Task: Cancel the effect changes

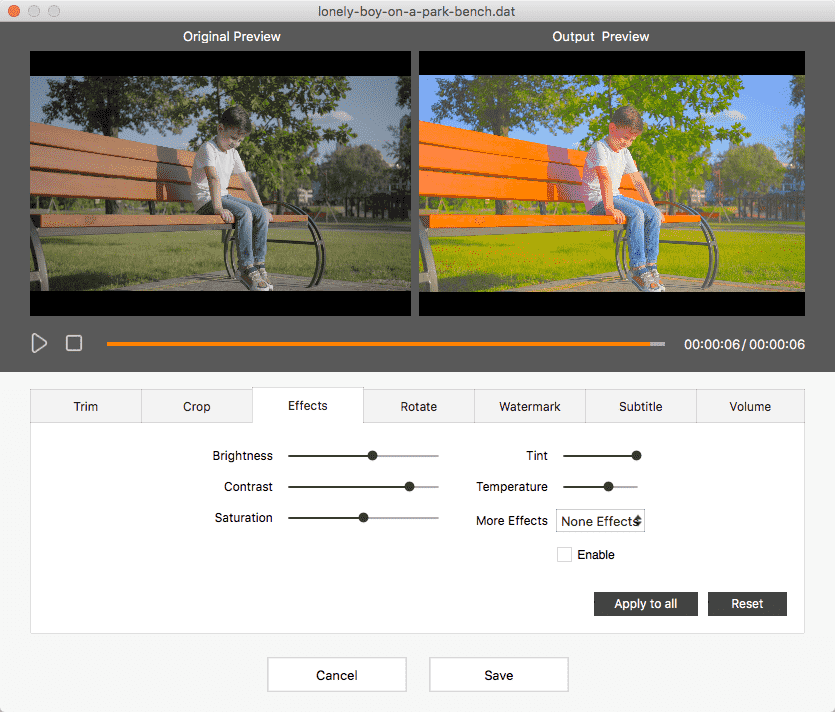Action: pos(336,674)
